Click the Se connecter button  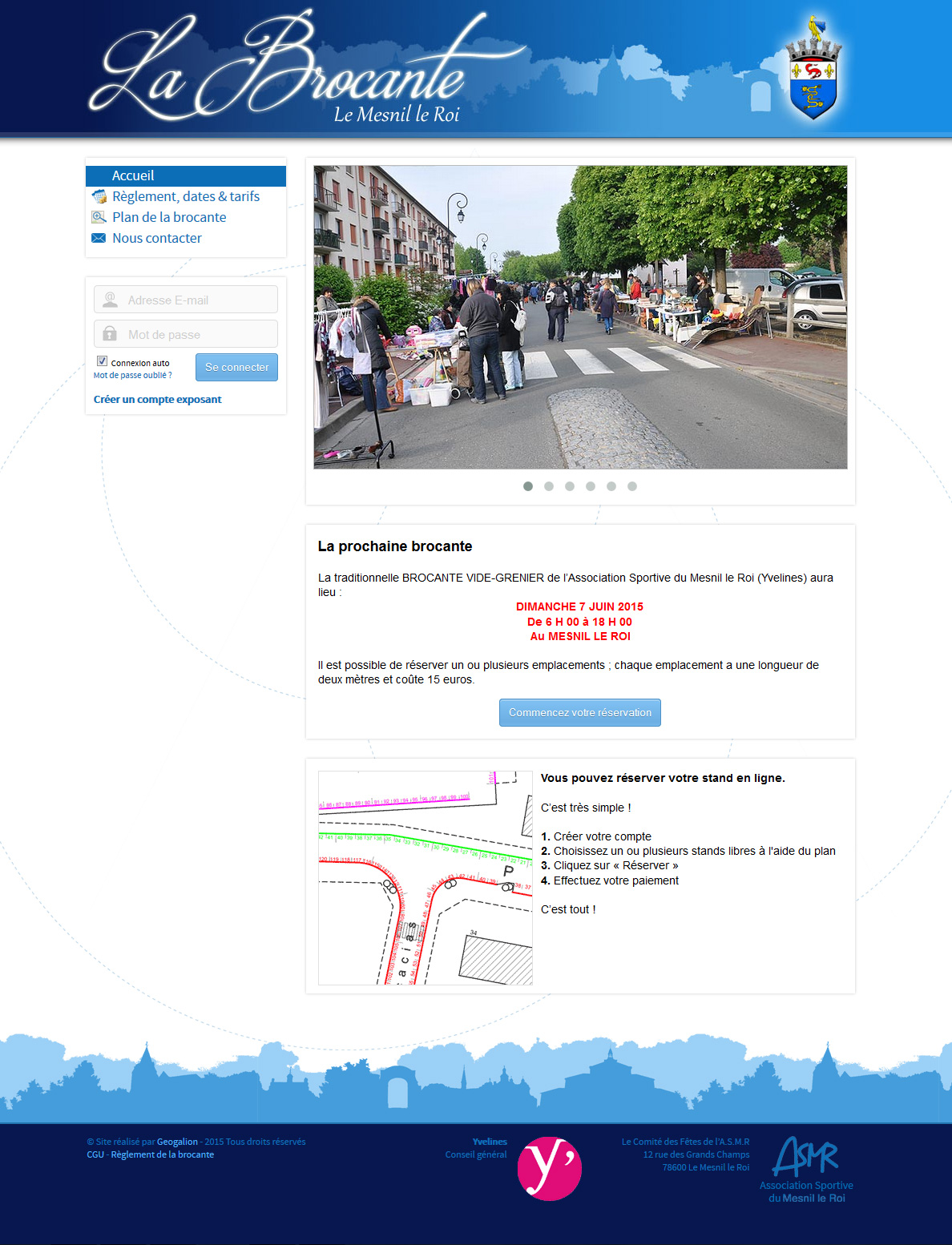click(236, 367)
